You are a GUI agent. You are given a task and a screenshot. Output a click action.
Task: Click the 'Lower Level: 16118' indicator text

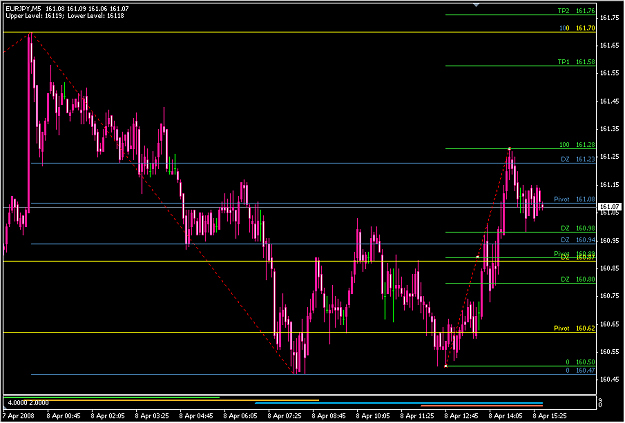point(96,16)
